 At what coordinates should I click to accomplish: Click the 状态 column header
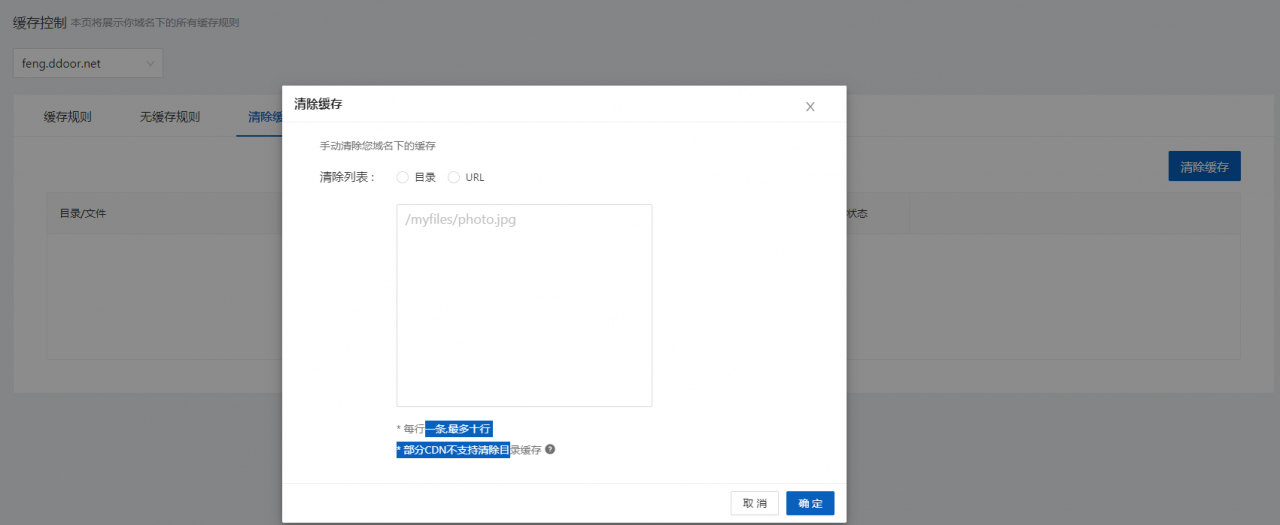tap(857, 214)
